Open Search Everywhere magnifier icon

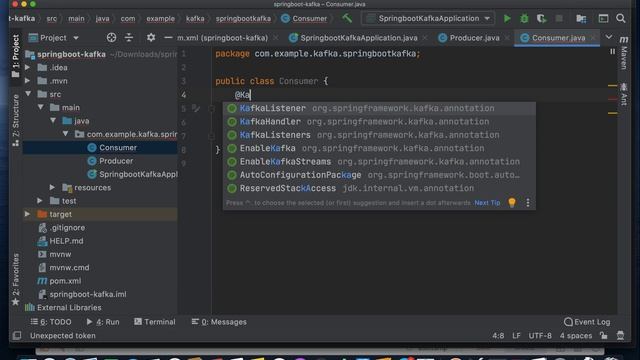pos(621,18)
